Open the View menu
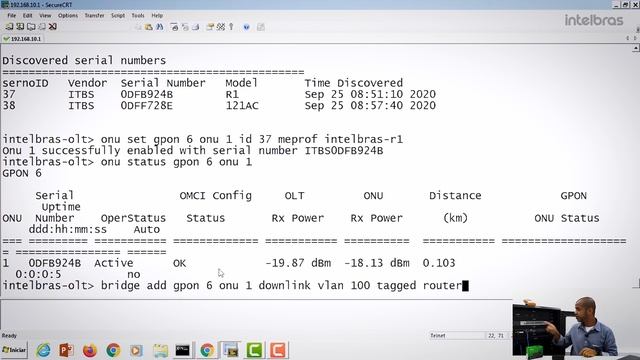This screenshot has width=640, height=360. pos(45,16)
